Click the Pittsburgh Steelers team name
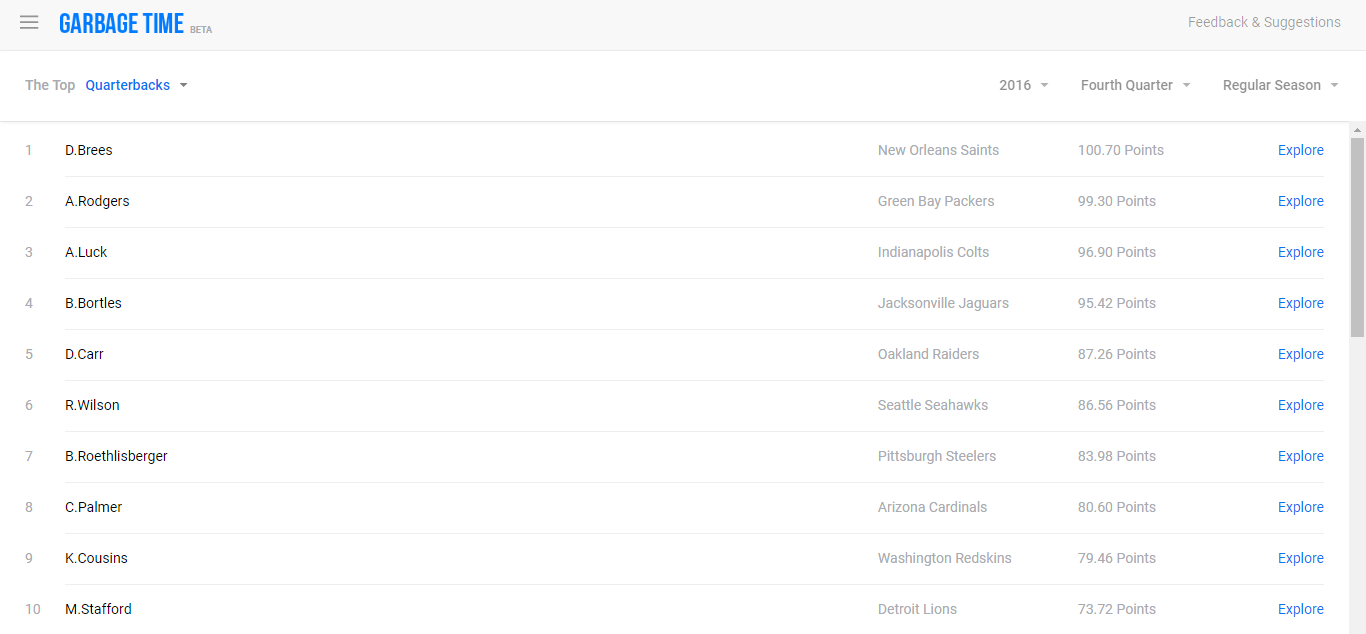1366x634 pixels. point(937,456)
